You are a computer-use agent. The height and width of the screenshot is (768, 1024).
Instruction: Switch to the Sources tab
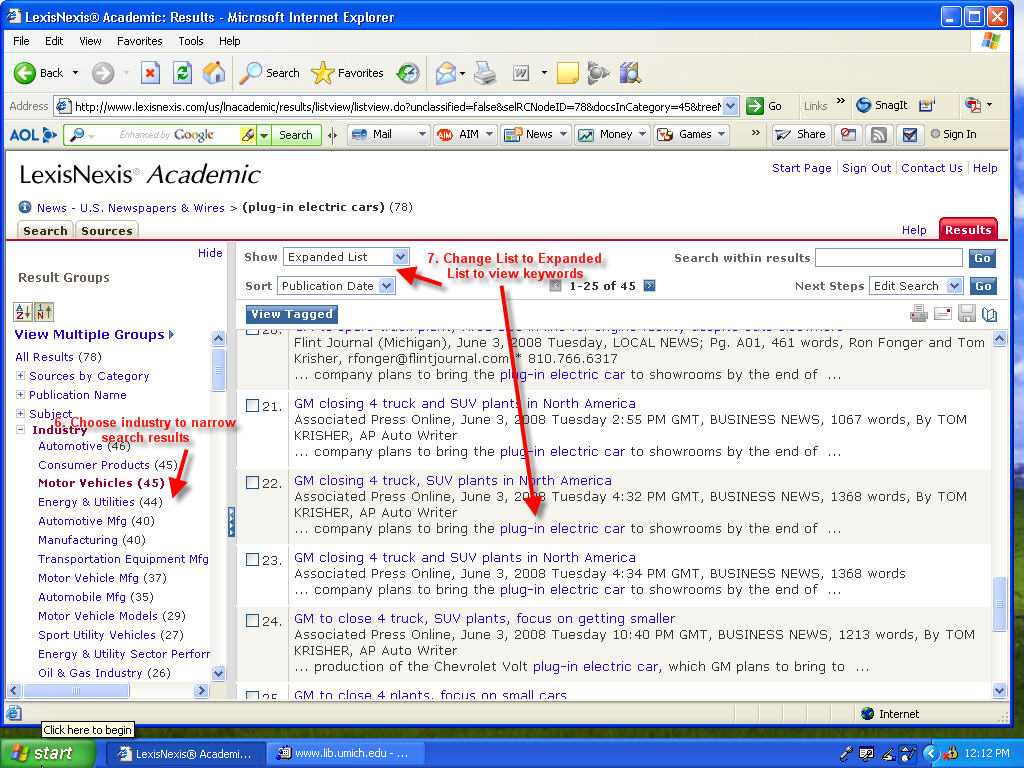pos(106,231)
